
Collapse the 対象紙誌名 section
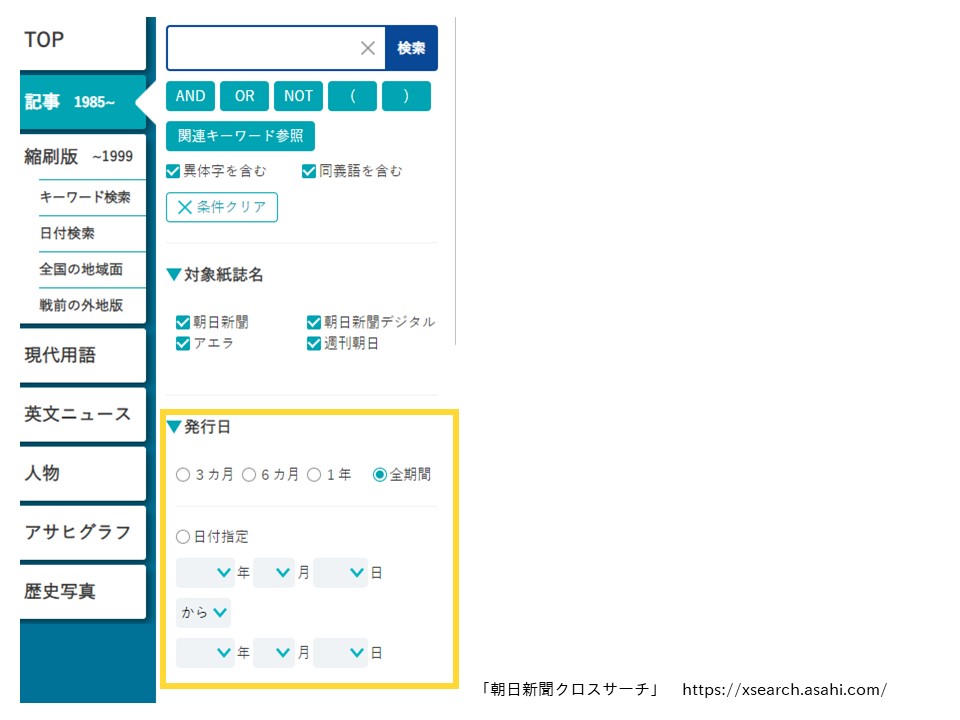[174, 274]
